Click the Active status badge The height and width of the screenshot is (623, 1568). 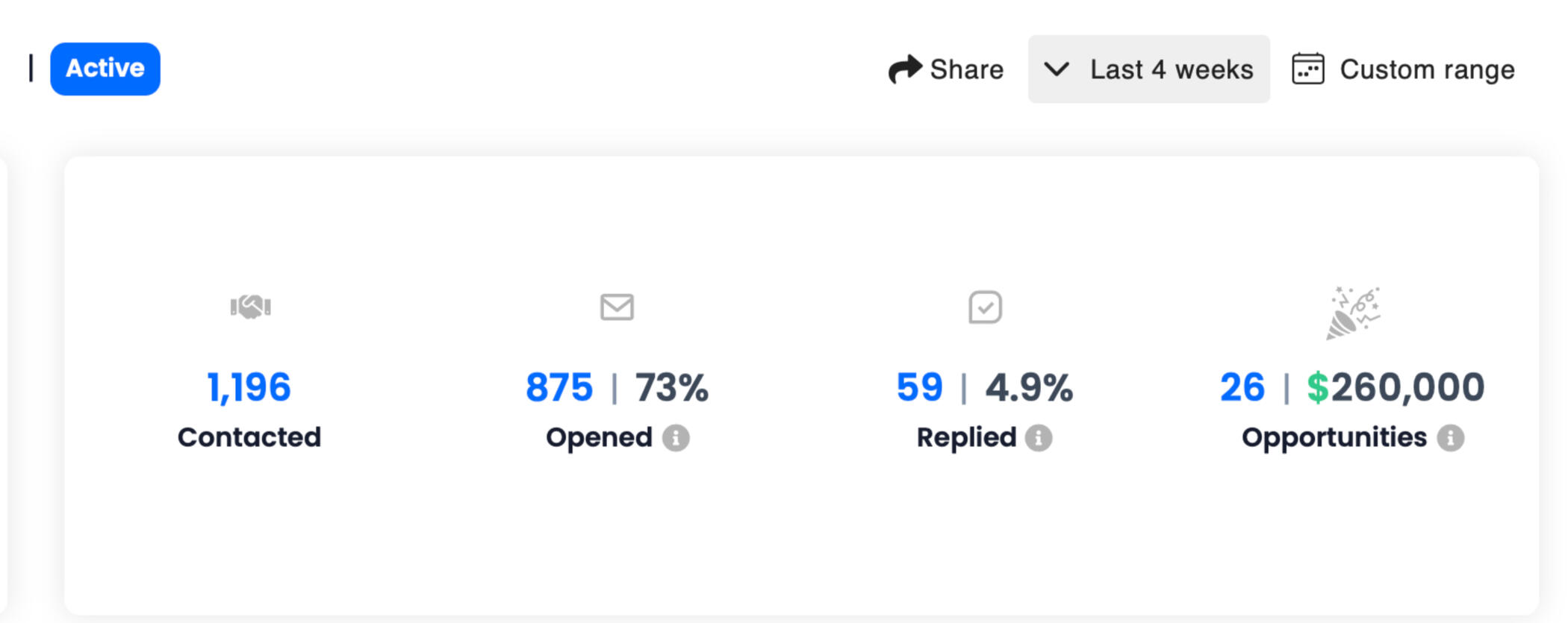coord(105,69)
